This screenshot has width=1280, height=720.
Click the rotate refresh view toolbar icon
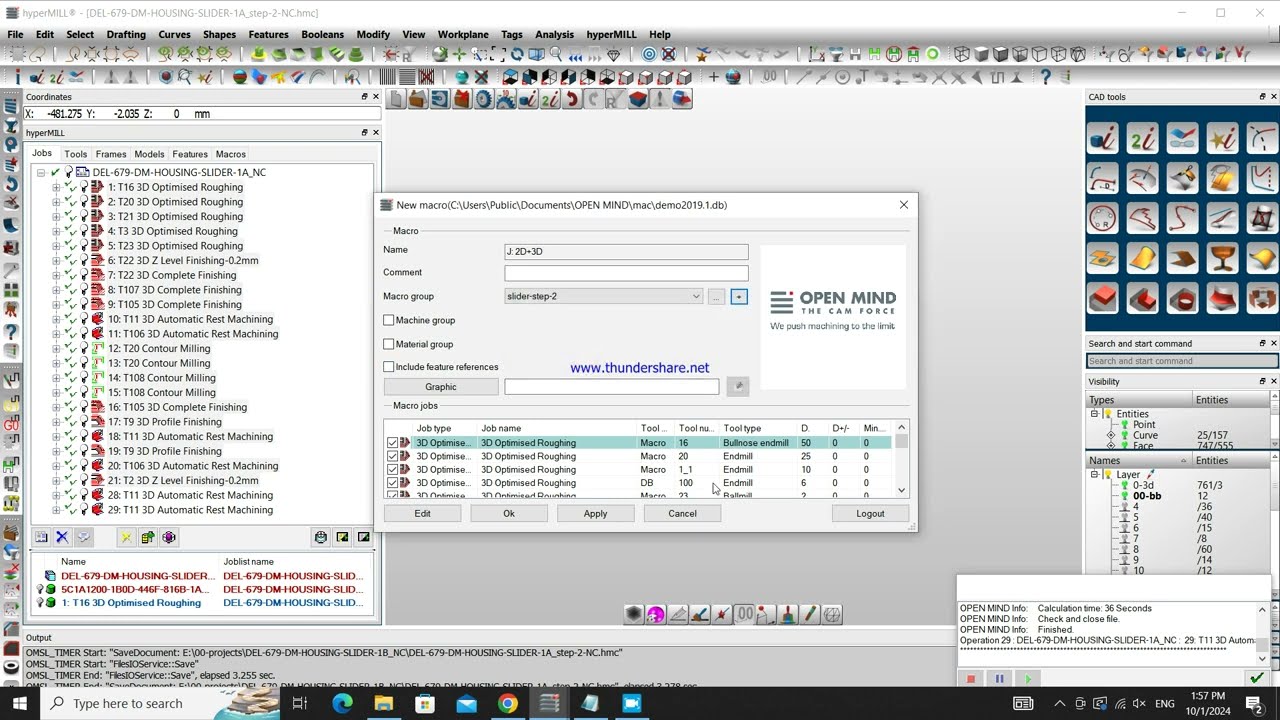516,54
